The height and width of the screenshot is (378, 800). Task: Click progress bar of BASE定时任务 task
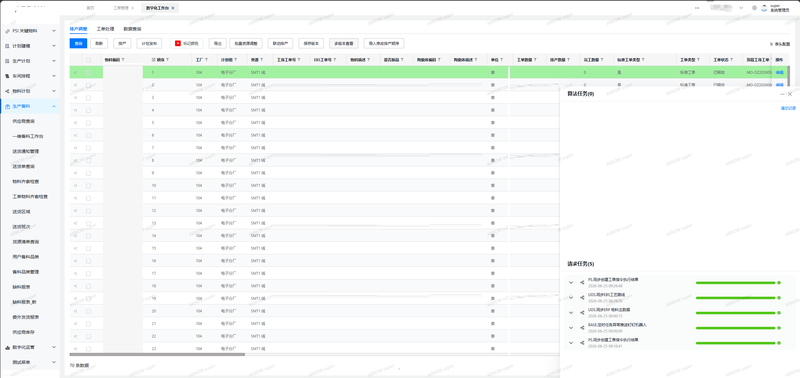pyautogui.click(x=735, y=328)
